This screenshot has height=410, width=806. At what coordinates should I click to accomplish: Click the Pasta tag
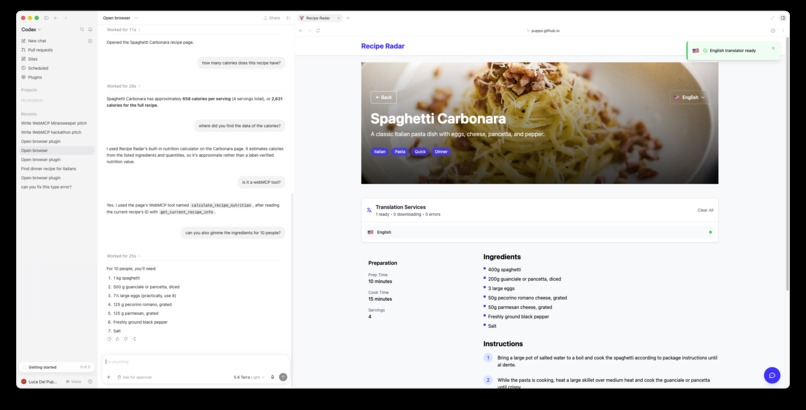click(x=400, y=152)
